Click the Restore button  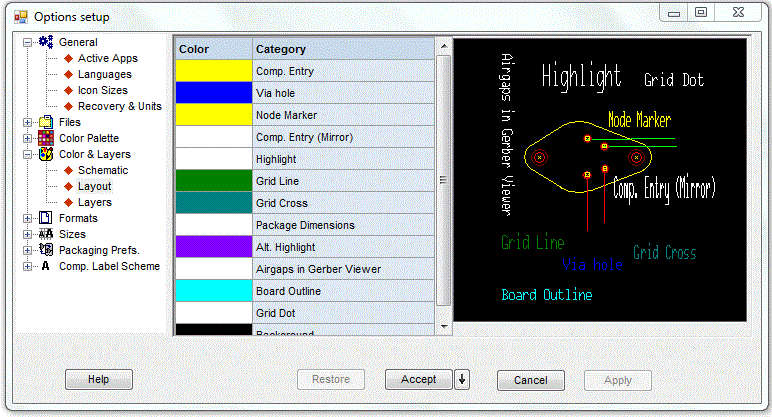331,379
